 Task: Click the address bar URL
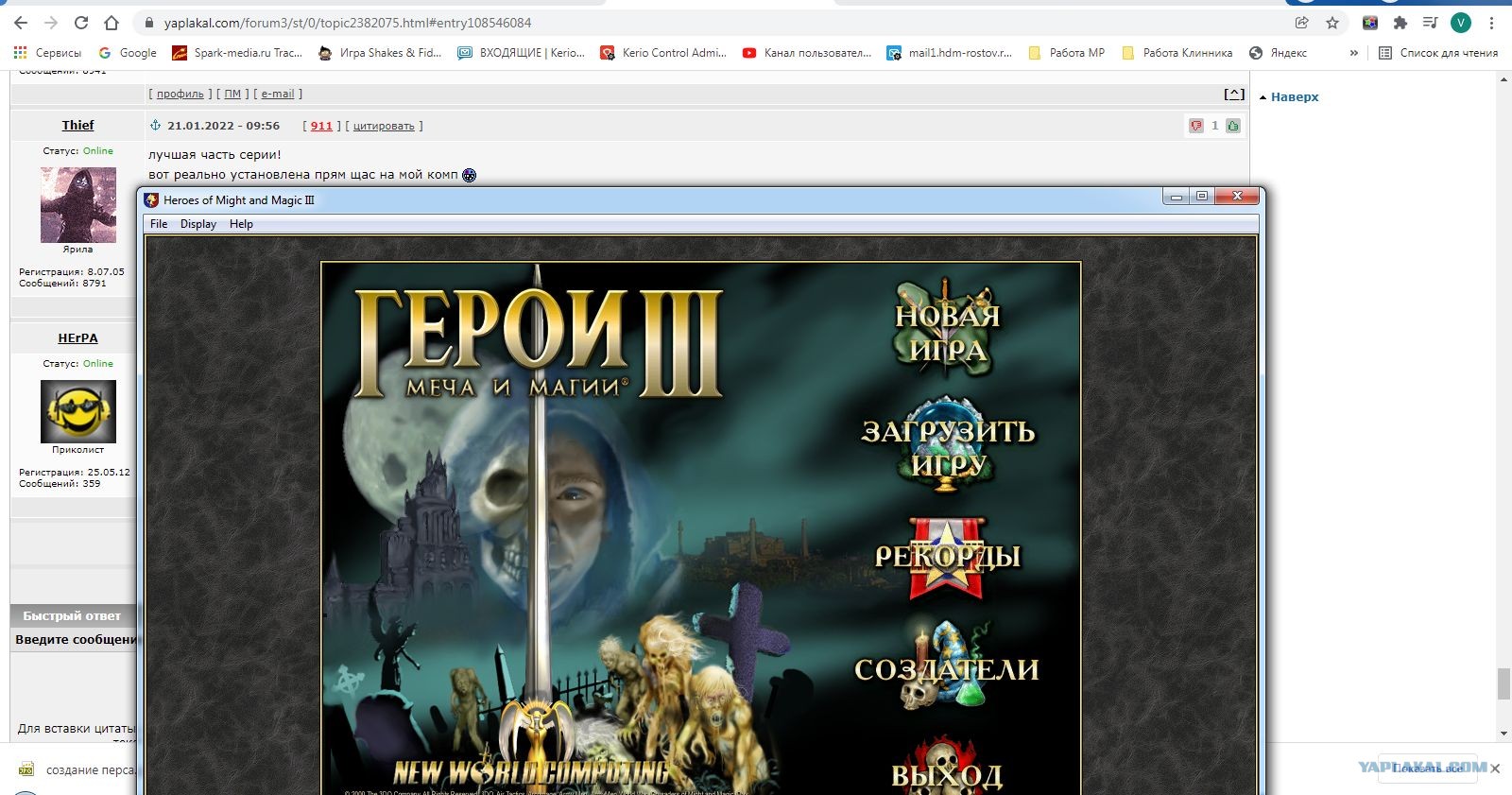pyautogui.click(x=348, y=23)
